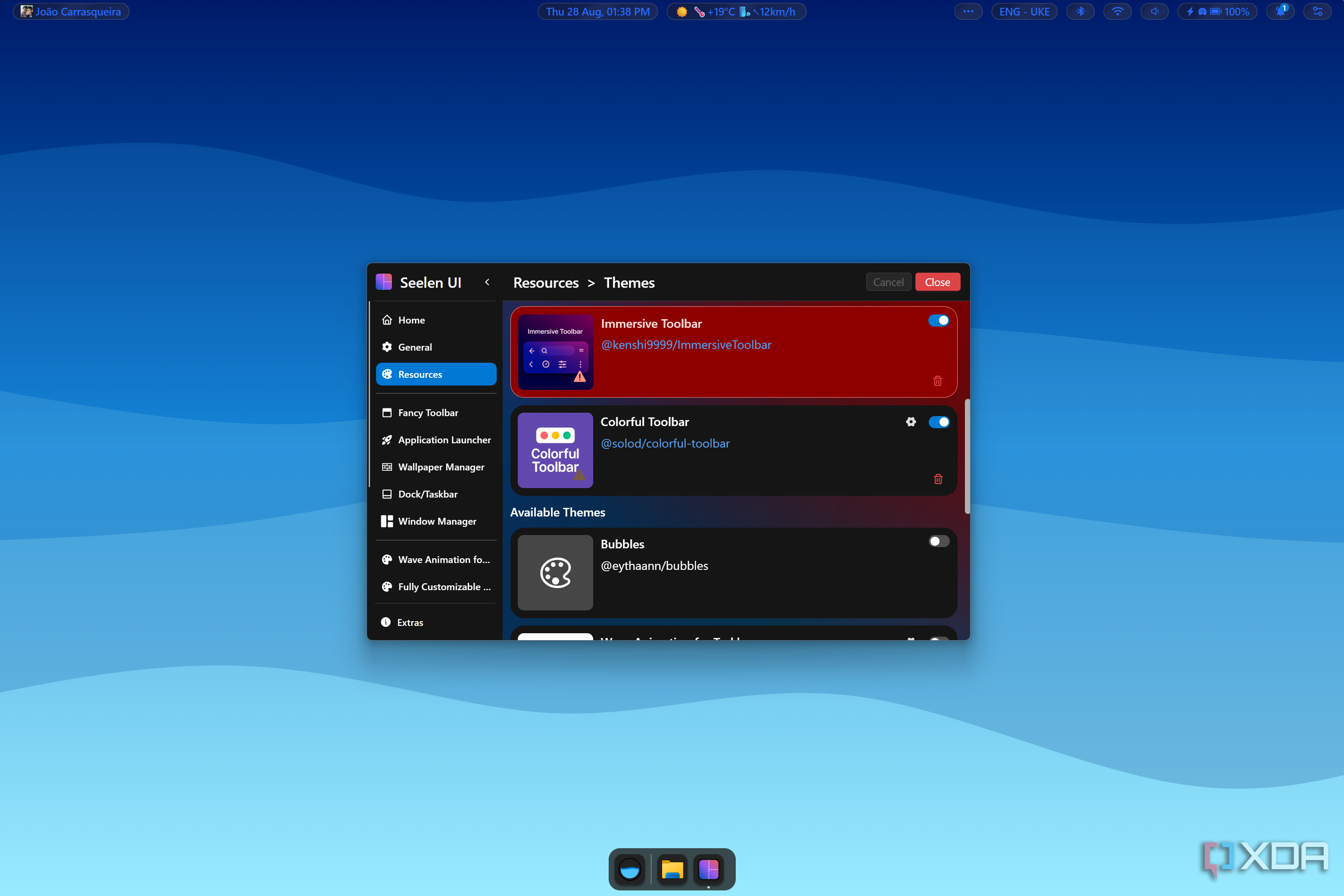
Task: Collapse the sidebar with the chevron
Action: coord(487,282)
